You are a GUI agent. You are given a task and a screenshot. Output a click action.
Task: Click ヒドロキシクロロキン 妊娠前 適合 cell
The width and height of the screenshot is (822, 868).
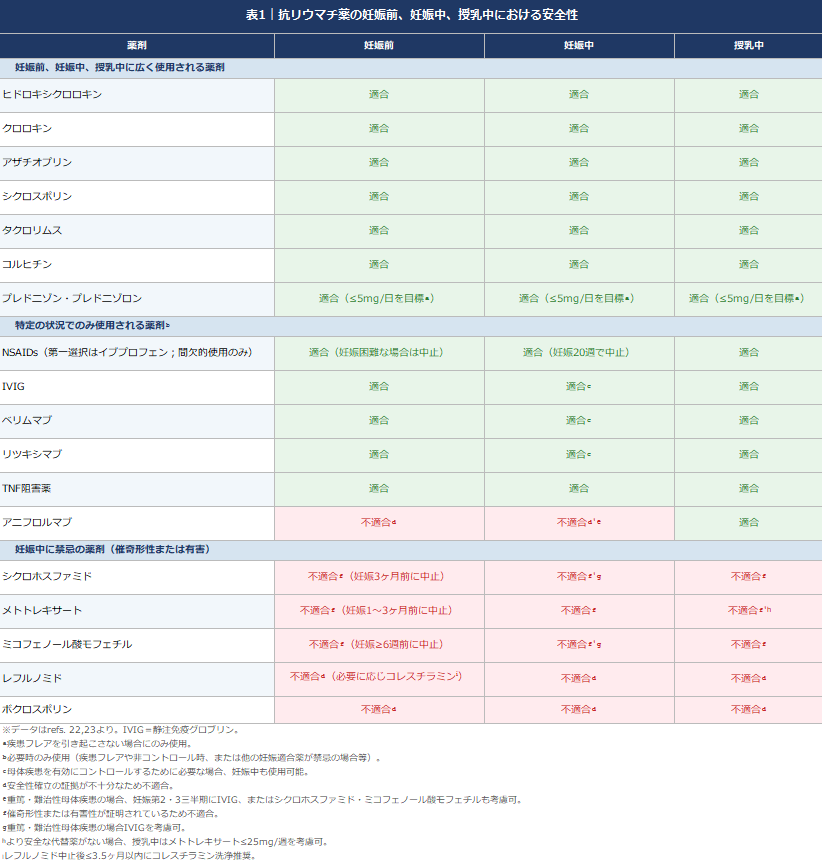(x=379, y=95)
